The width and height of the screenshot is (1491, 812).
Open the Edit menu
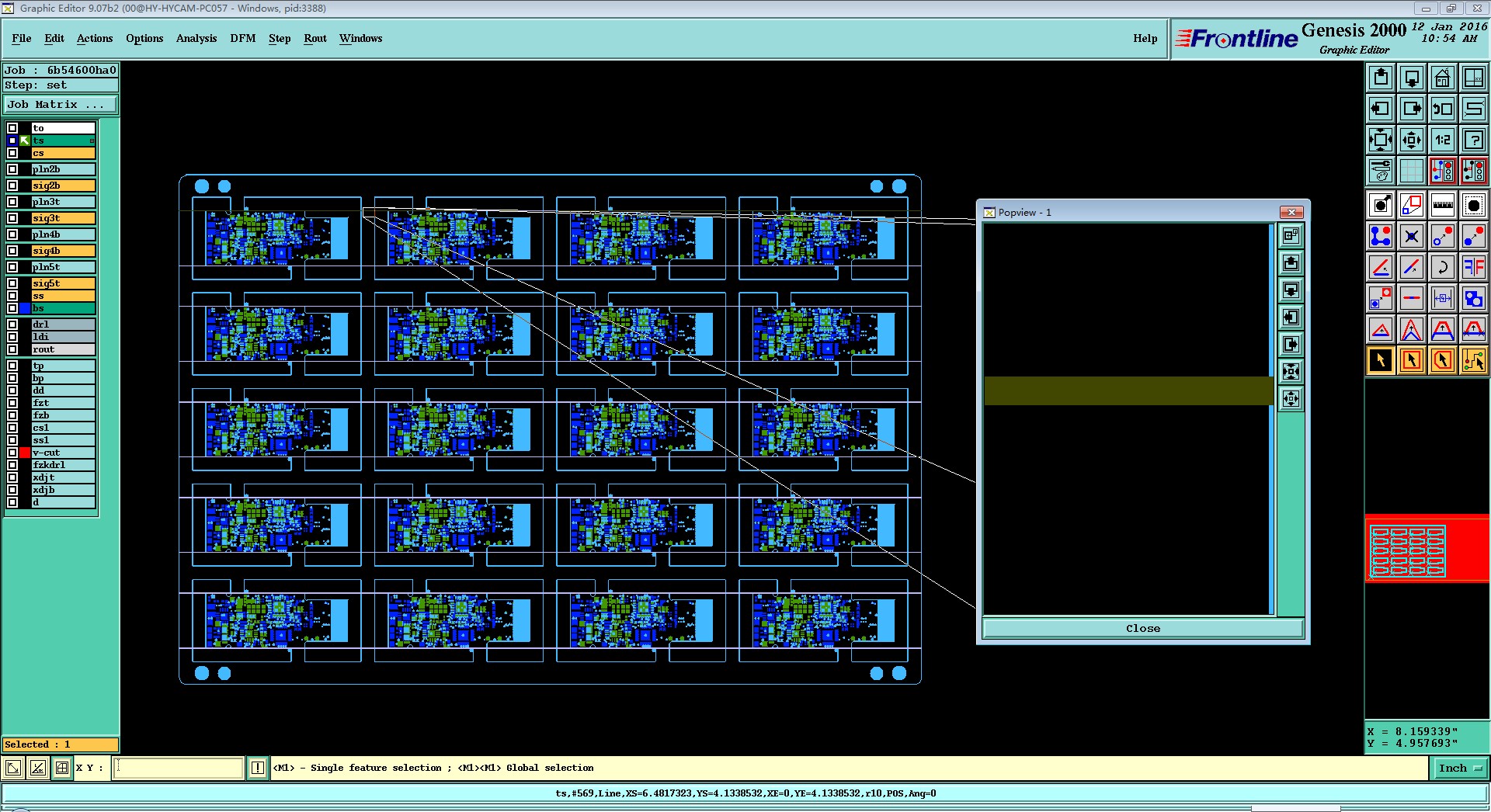[x=54, y=38]
